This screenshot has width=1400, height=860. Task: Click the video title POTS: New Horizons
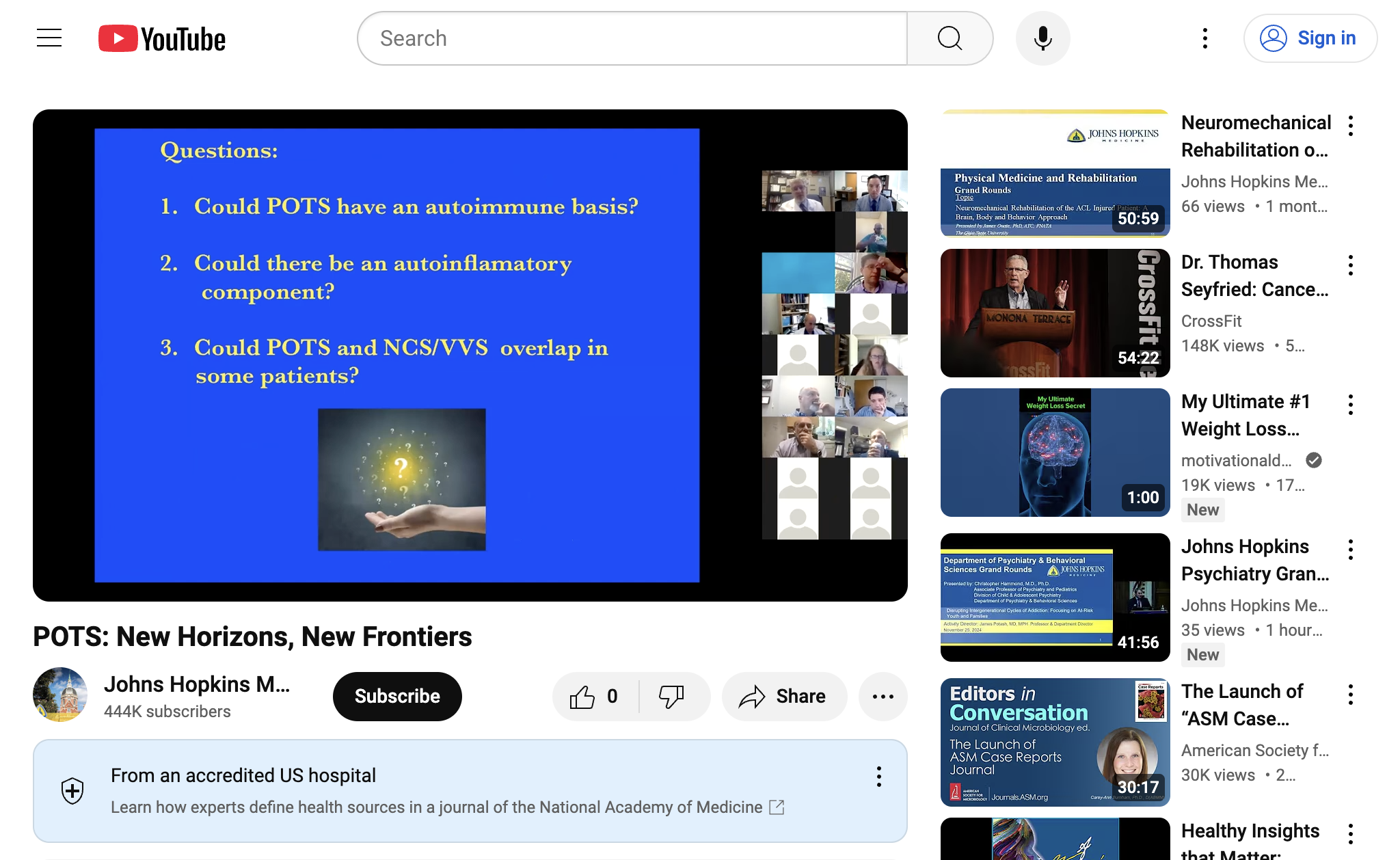click(x=252, y=636)
